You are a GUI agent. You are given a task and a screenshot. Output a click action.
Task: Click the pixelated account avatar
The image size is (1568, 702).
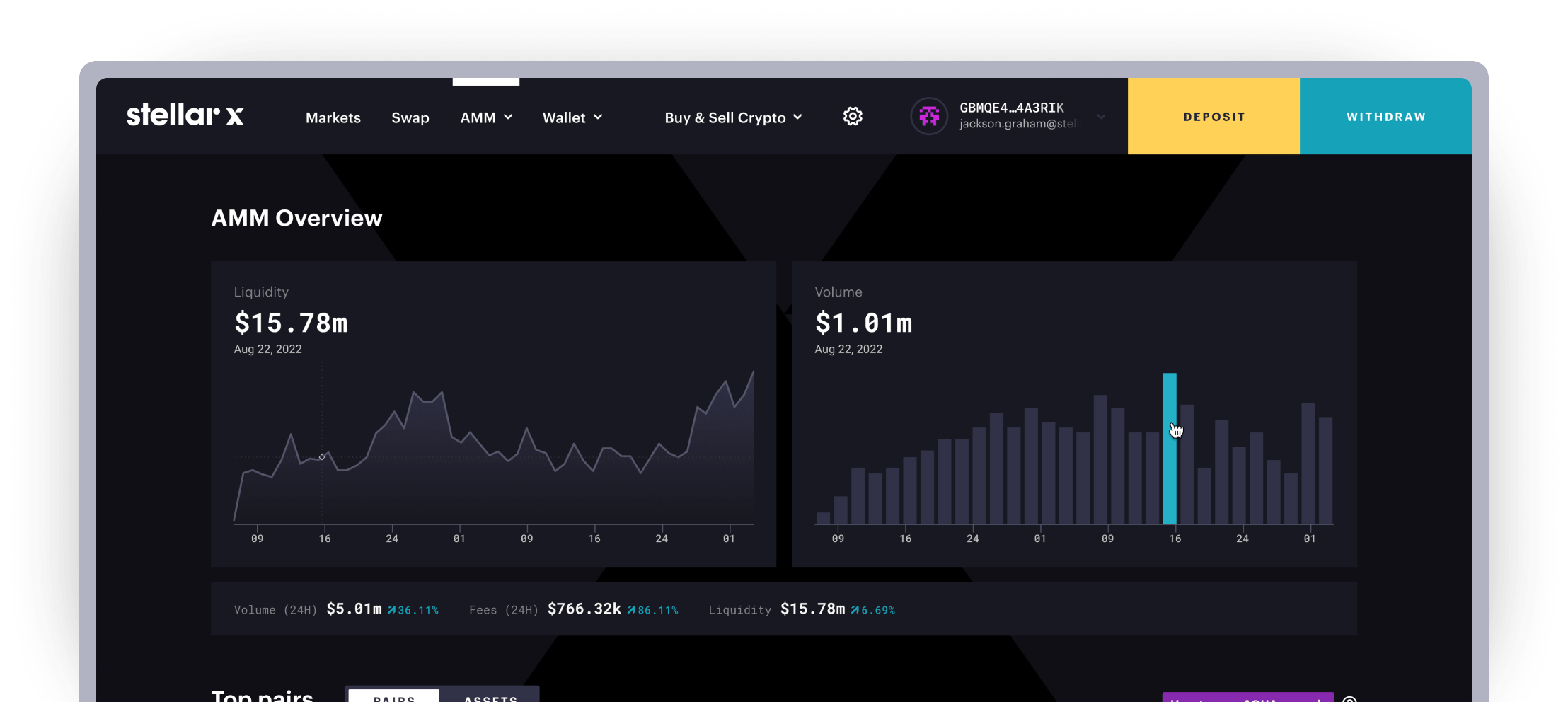pyautogui.click(x=929, y=115)
